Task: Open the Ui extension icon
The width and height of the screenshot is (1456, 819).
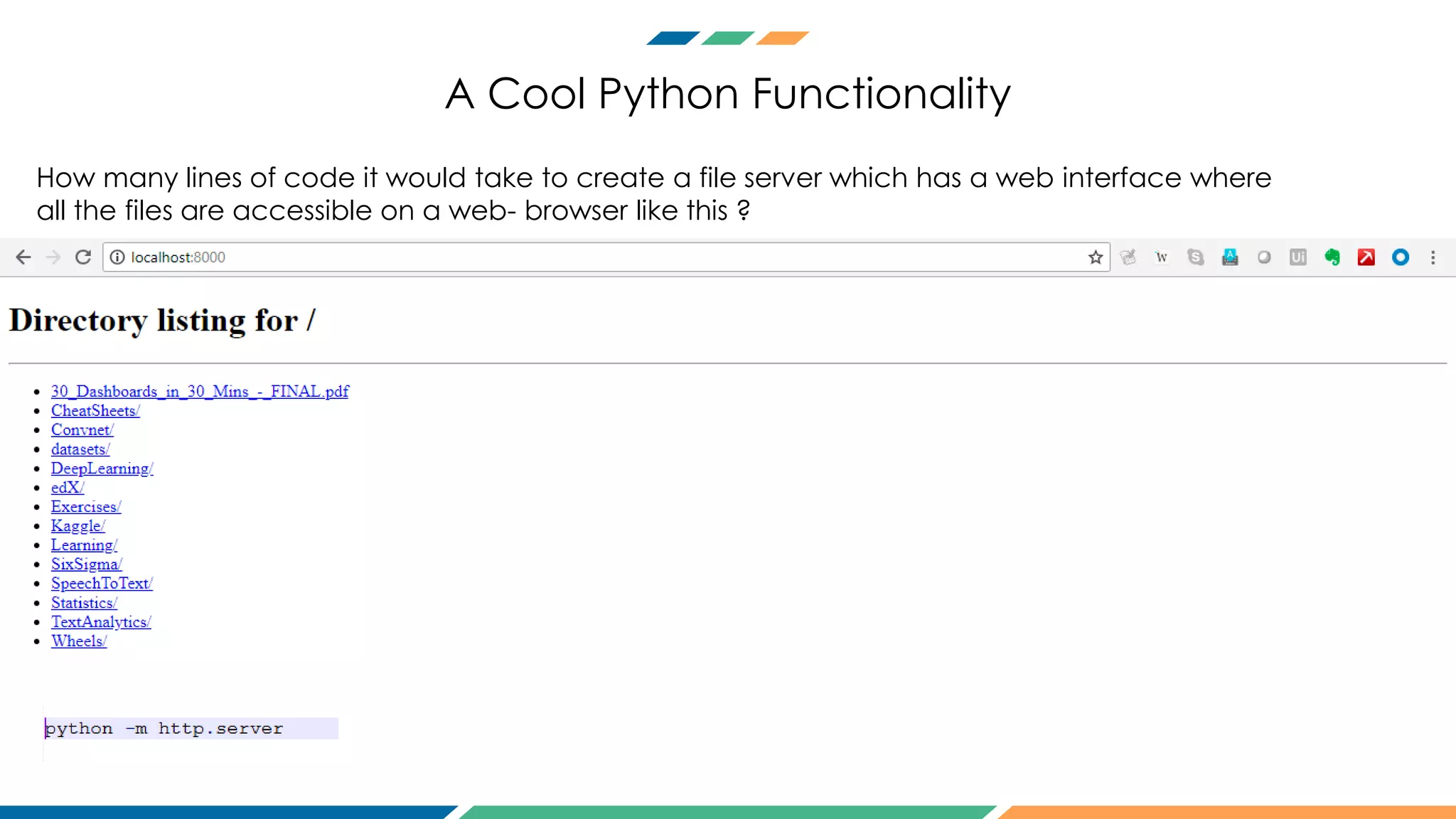Action: pyautogui.click(x=1298, y=257)
